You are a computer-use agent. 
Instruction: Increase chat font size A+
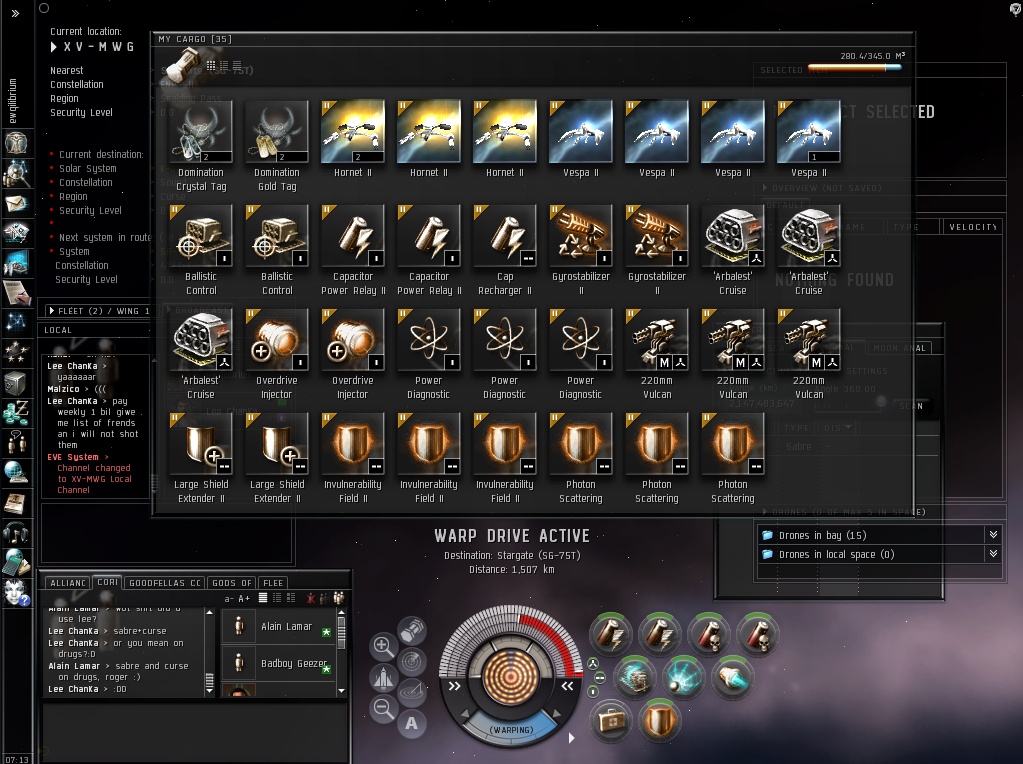(x=244, y=598)
